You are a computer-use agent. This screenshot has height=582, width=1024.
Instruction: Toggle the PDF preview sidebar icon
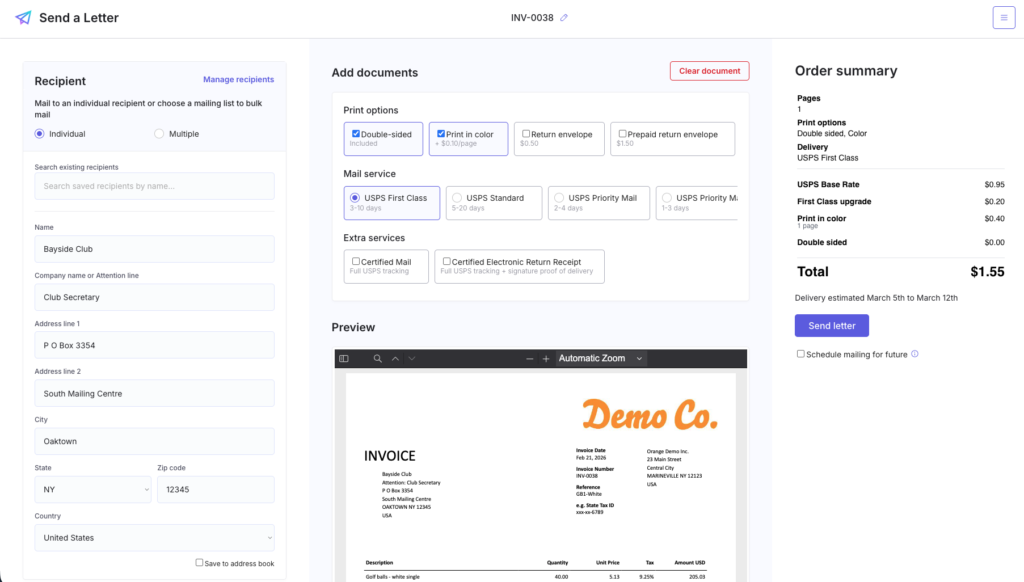click(344, 358)
